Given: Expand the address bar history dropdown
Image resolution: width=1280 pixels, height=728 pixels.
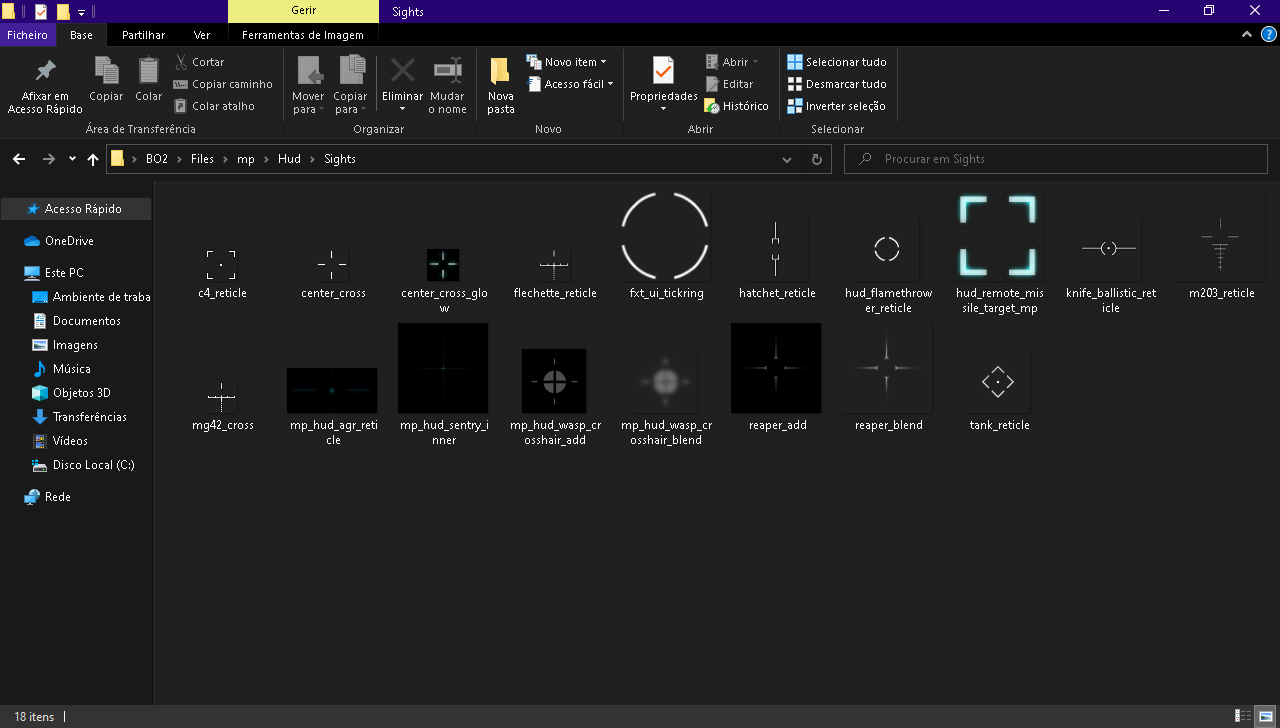Looking at the screenshot, I should click(789, 159).
